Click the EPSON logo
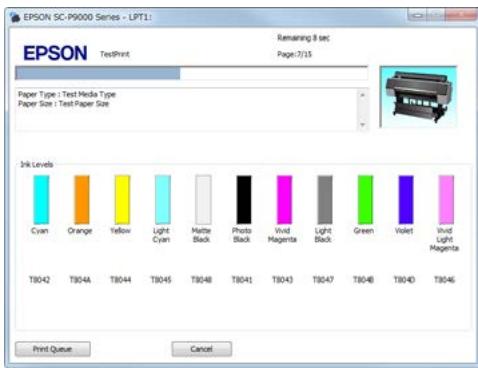The width and height of the screenshot is (478, 368). (55, 53)
